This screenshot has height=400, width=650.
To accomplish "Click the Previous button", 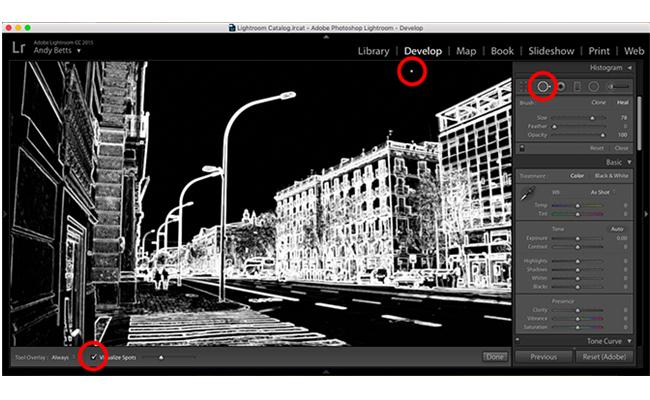I will 543,357.
